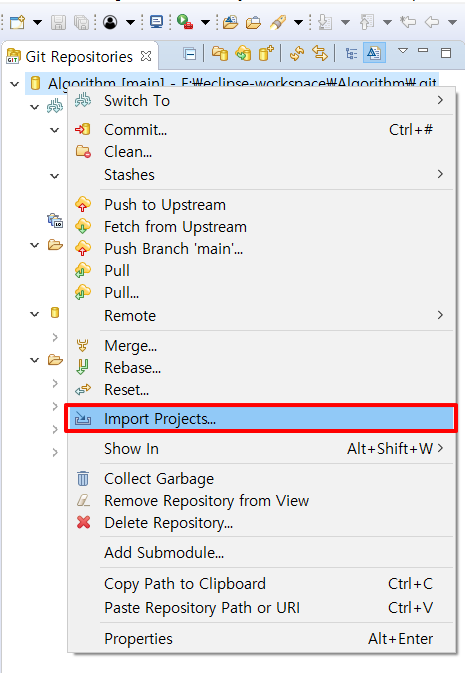Click the Save disk icon
The height and width of the screenshot is (673, 465).
(58, 22)
